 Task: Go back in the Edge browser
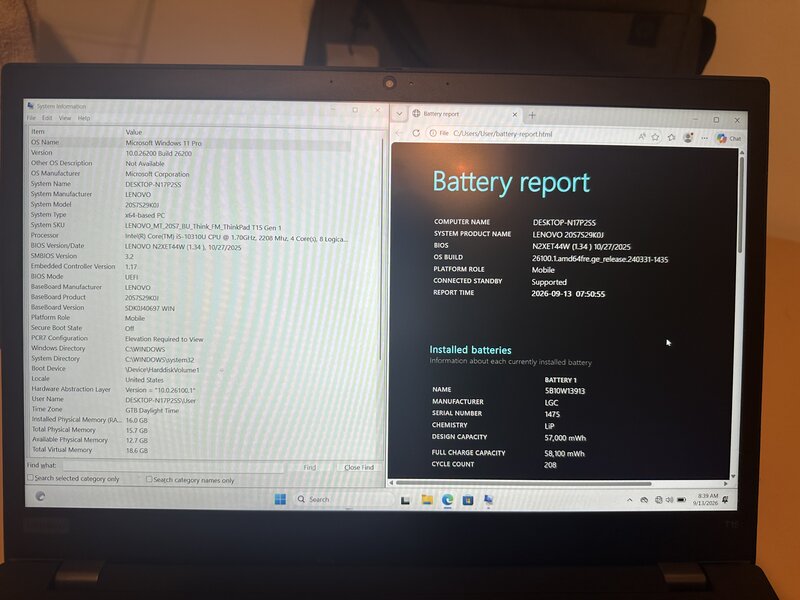399,133
